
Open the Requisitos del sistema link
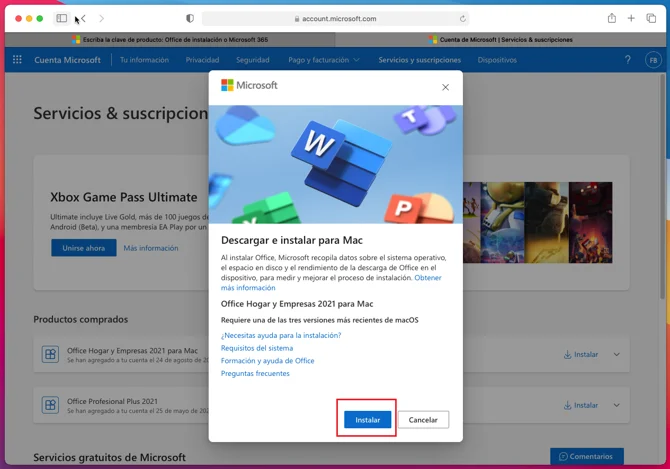point(257,348)
